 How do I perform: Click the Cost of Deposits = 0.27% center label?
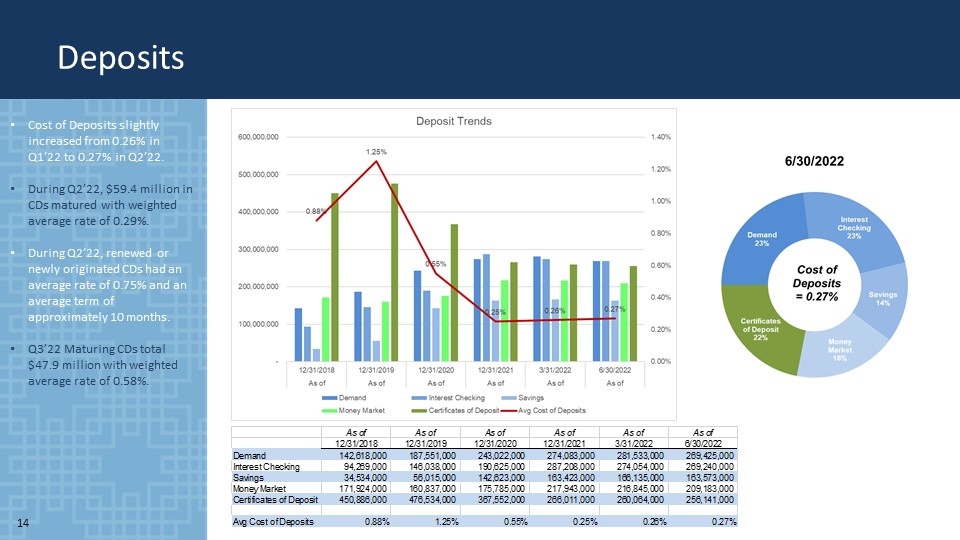point(815,283)
